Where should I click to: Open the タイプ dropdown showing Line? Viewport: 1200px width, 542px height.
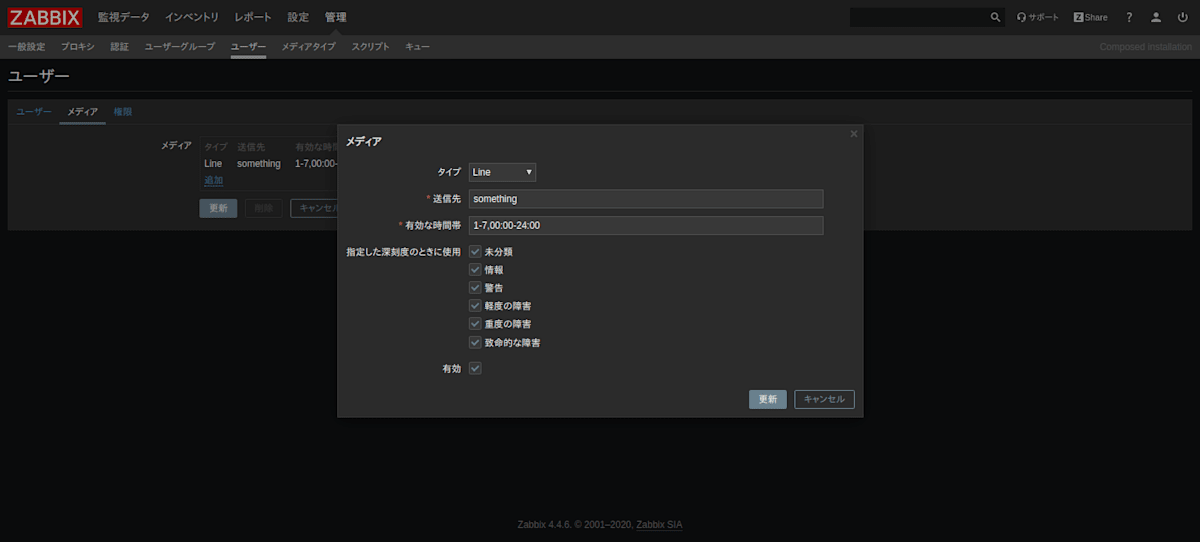pos(502,172)
